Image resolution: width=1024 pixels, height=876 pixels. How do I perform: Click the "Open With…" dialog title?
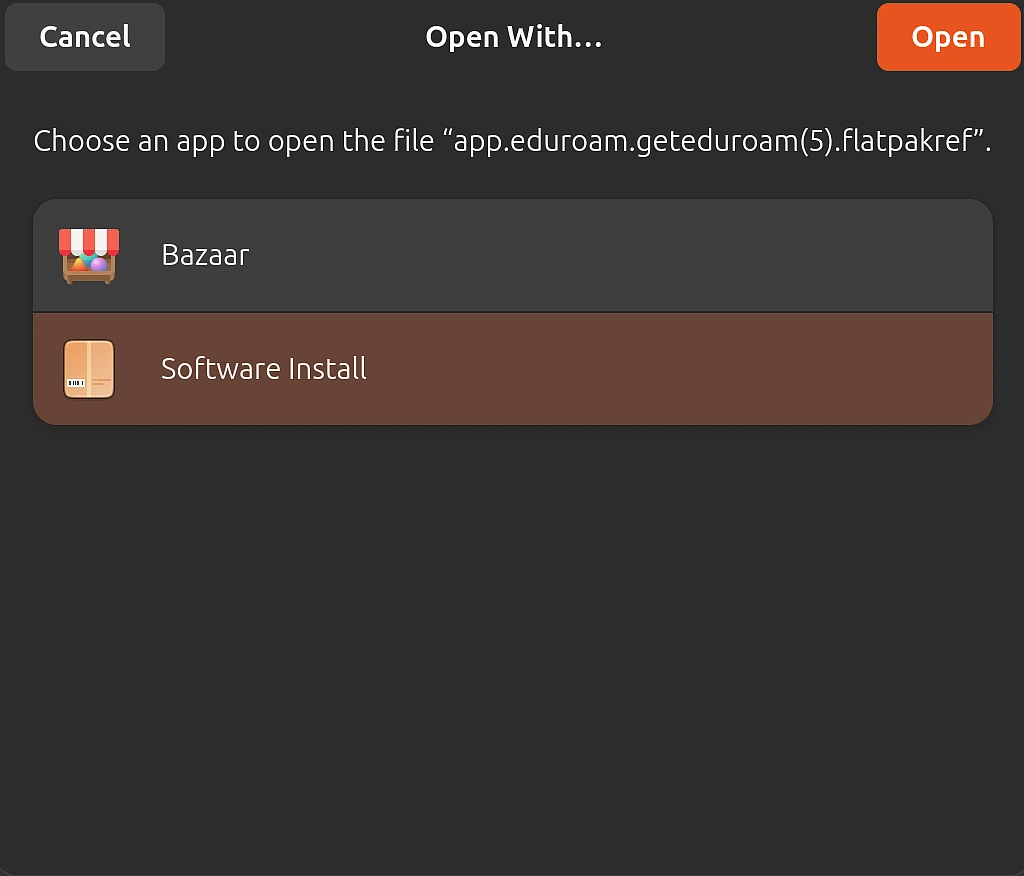(x=513, y=37)
